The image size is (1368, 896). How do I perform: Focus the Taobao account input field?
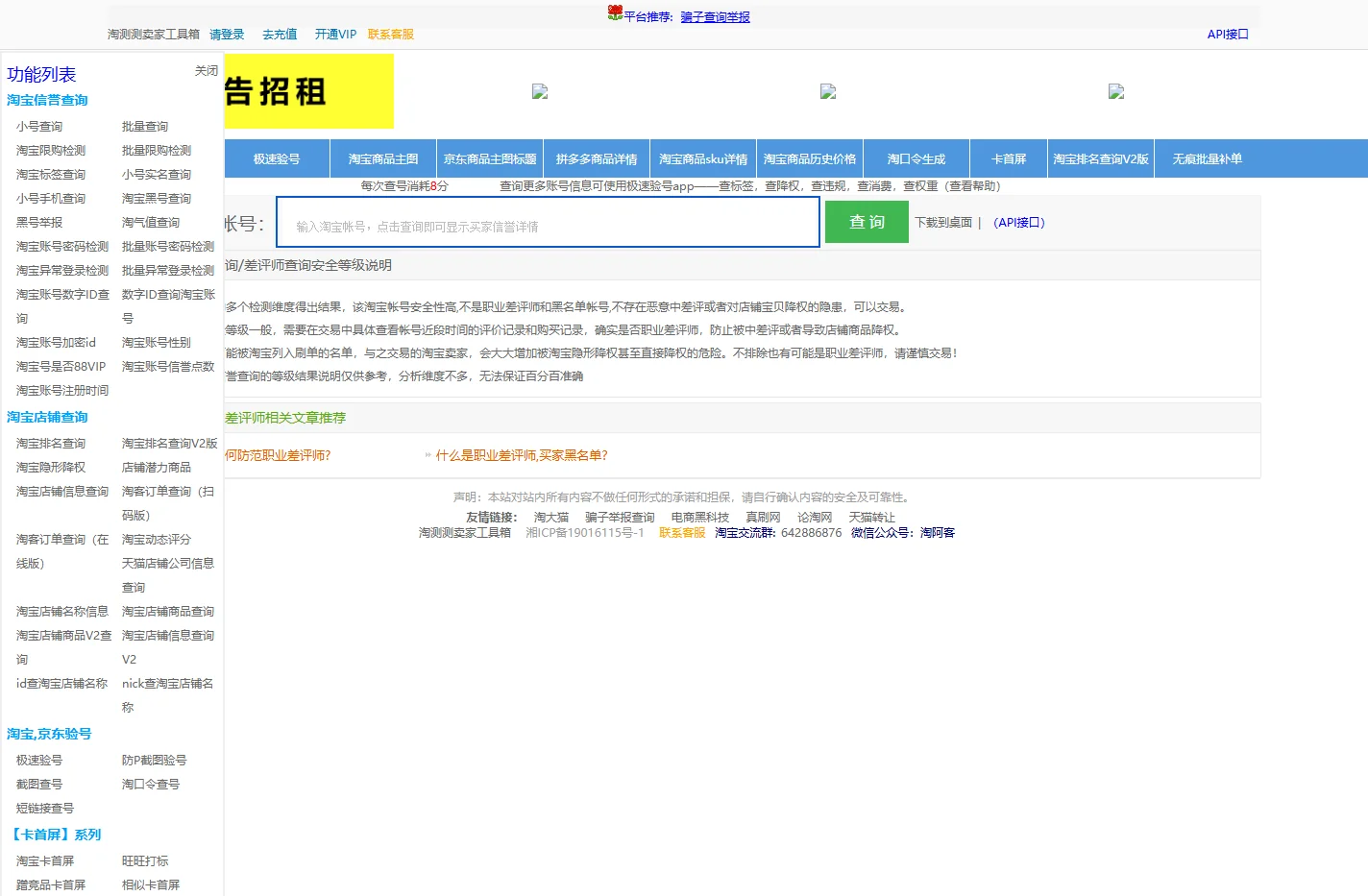click(548, 223)
